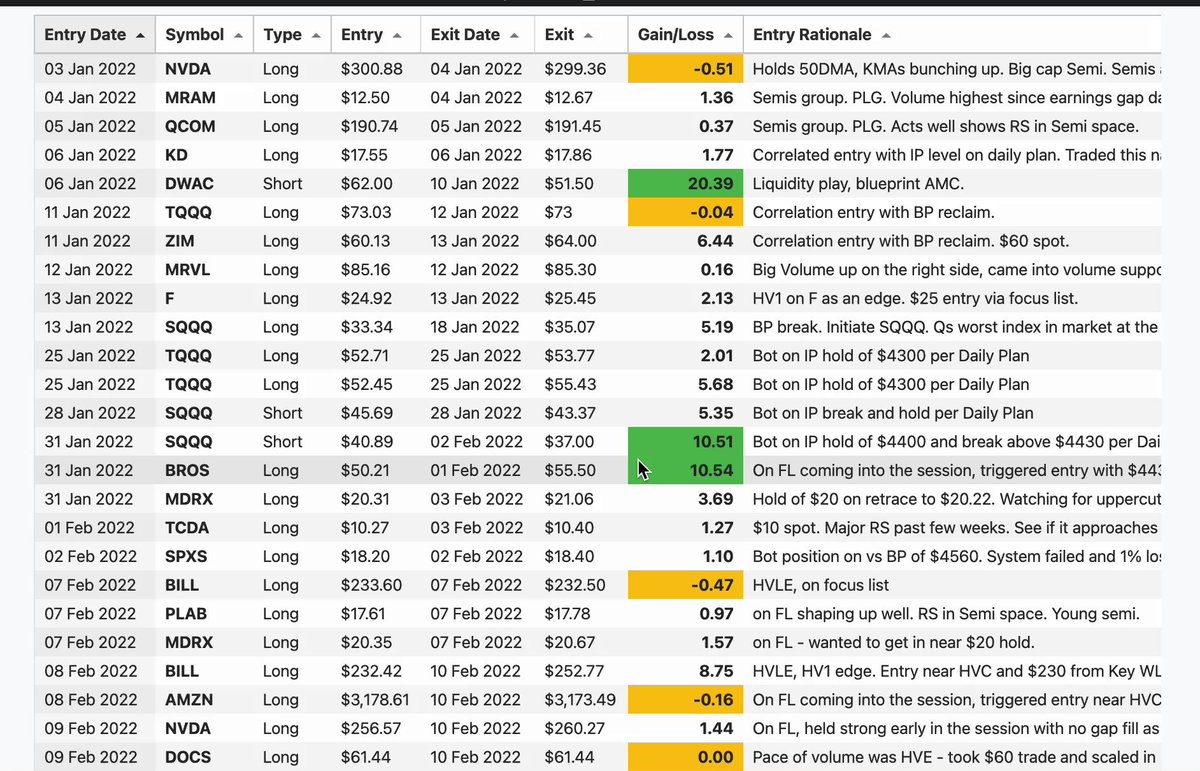The image size is (1200, 771).
Task: Click the 8.75 gain value
Action: (x=717, y=671)
